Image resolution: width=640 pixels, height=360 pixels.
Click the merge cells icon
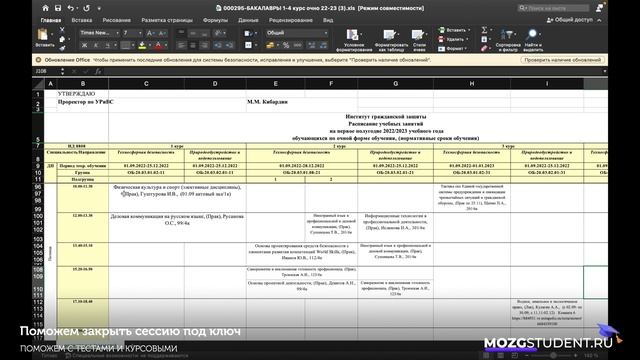pyautogui.click(x=249, y=45)
